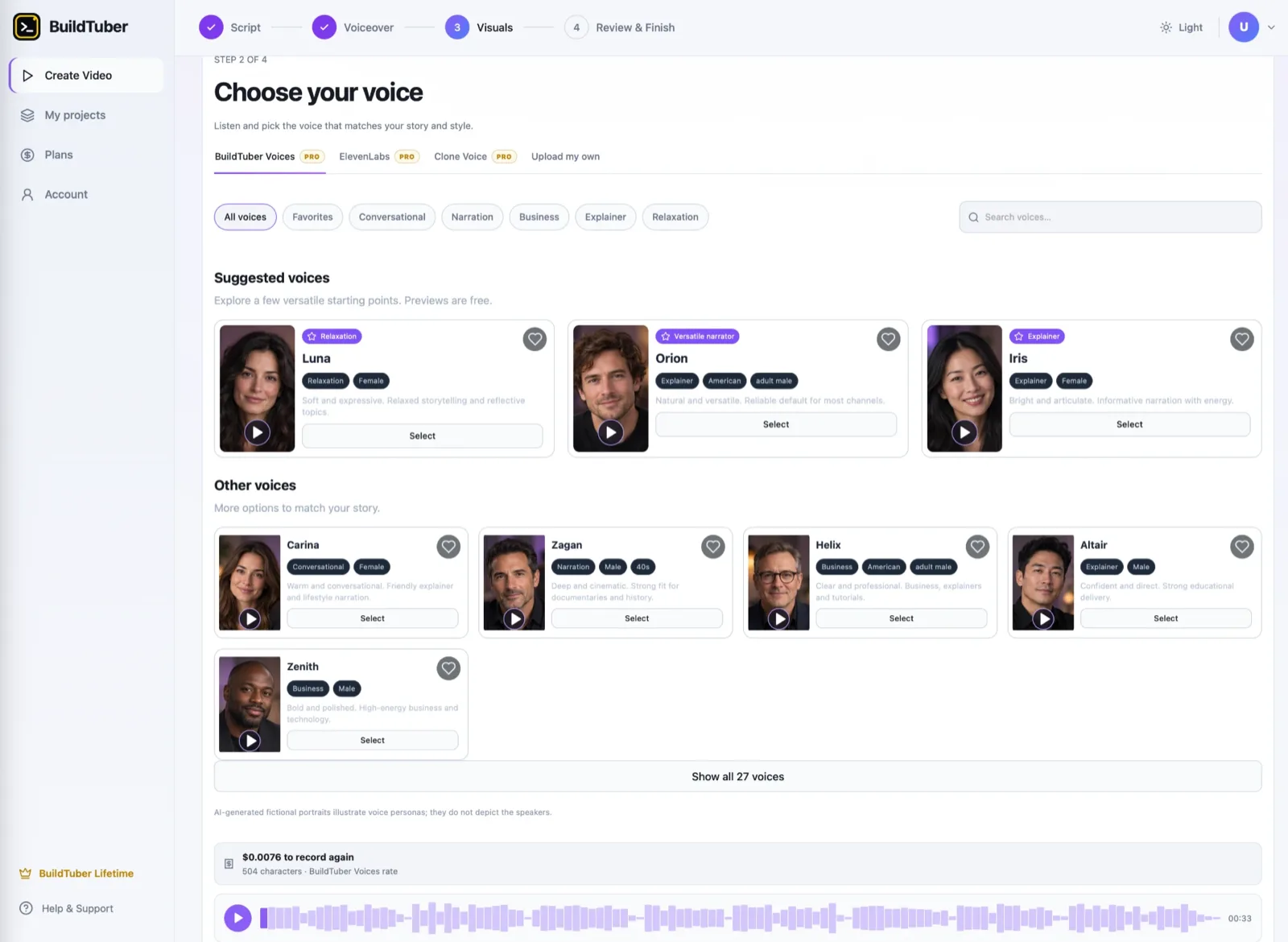Favorite the Helix voice

point(977,547)
